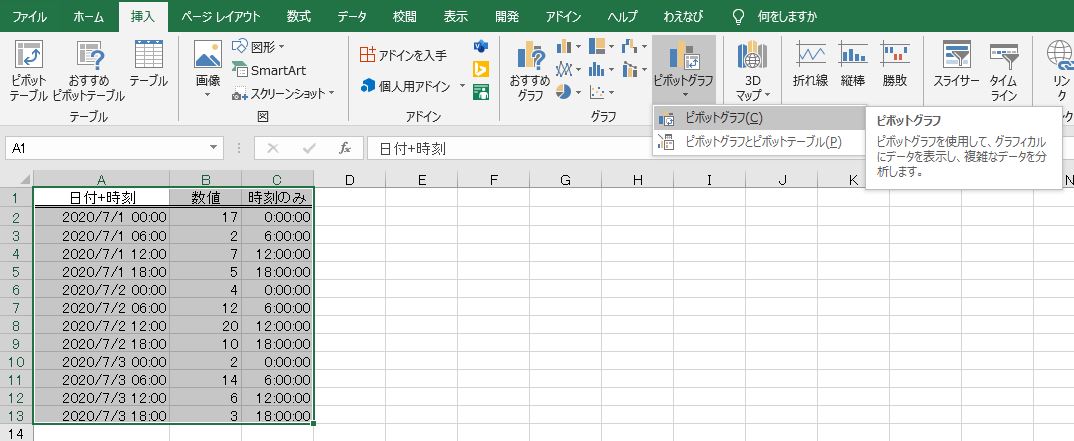The width and height of the screenshot is (1074, 441).
Task: Open the 画像 dropdown arrow
Action: 208,94
